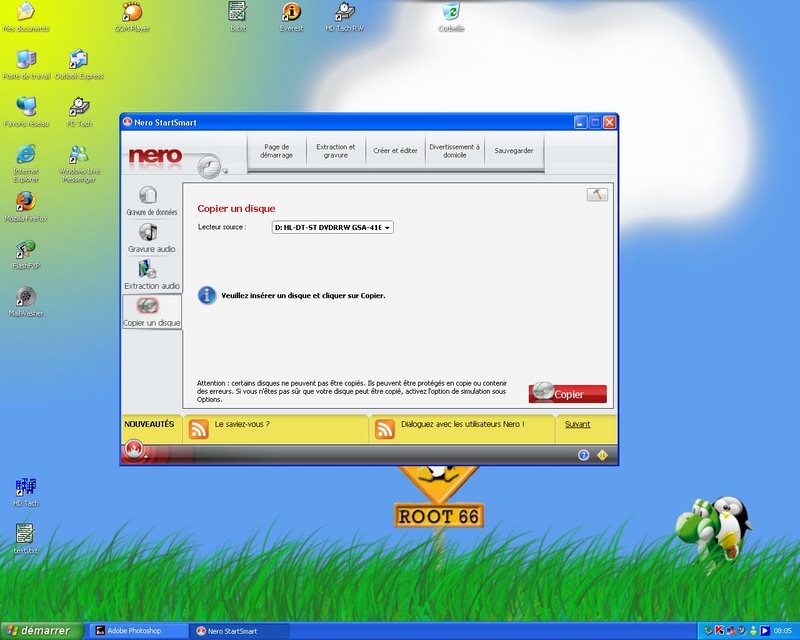Open the hammer options icon in Nero
Screen dimensions: 800x640
(597, 194)
